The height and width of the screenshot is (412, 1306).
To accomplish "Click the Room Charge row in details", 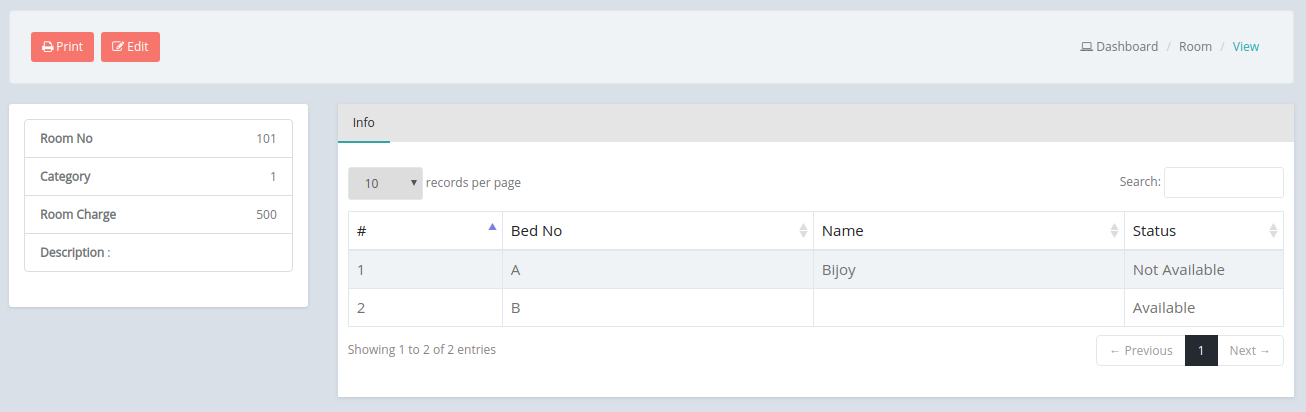I will (x=158, y=215).
